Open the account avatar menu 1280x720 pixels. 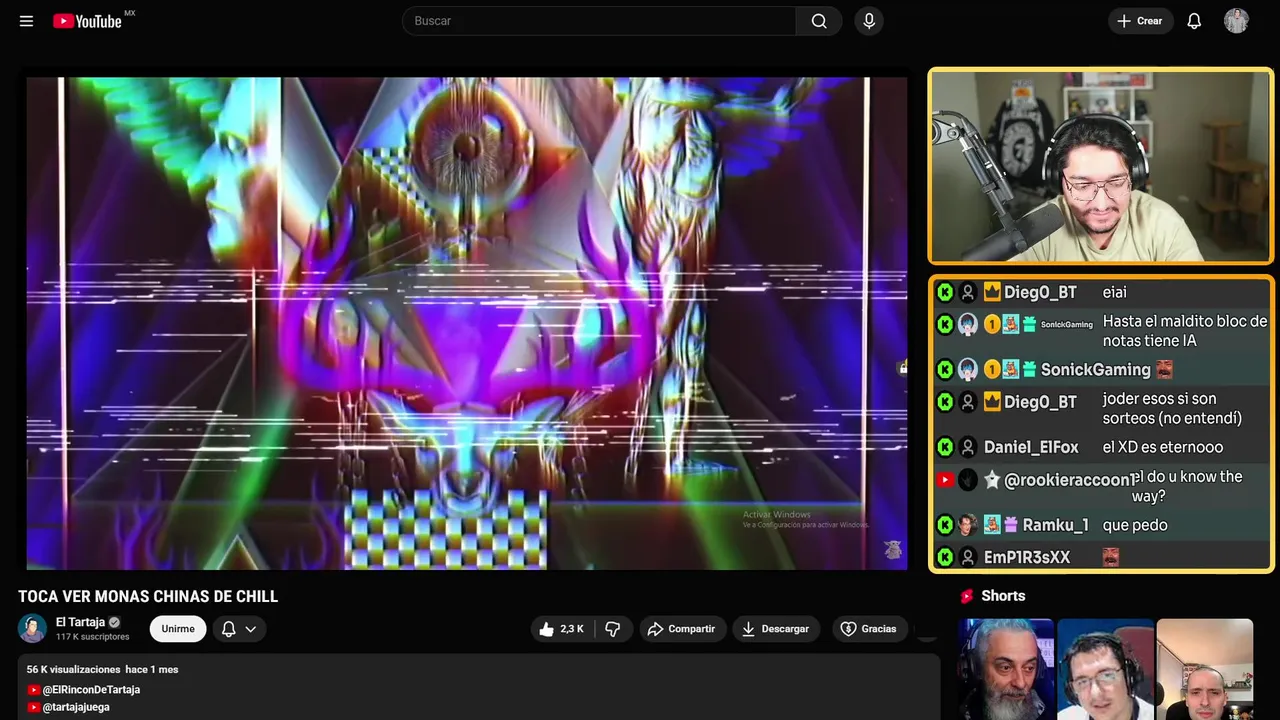coord(1236,21)
